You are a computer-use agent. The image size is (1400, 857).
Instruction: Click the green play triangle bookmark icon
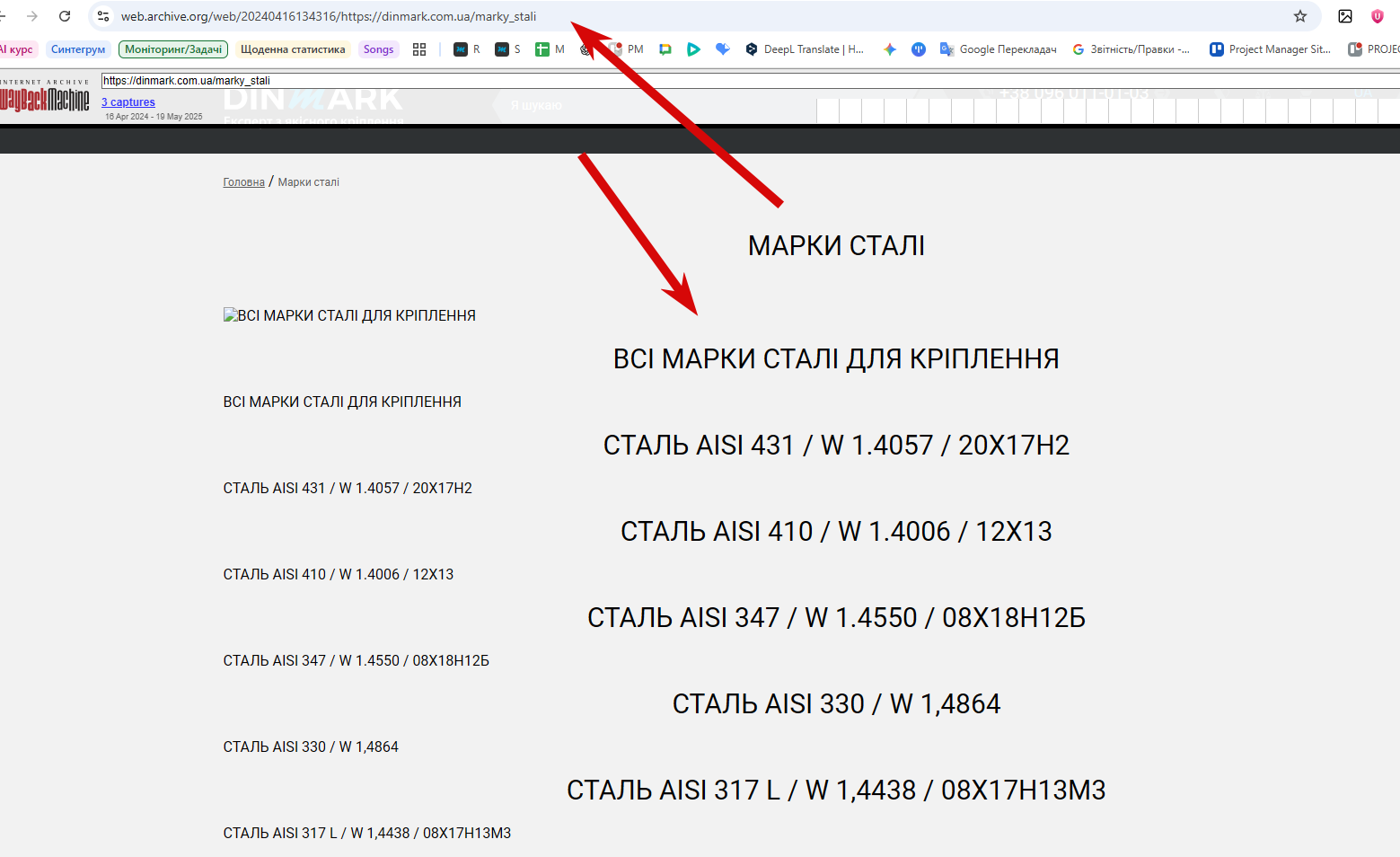click(x=693, y=49)
